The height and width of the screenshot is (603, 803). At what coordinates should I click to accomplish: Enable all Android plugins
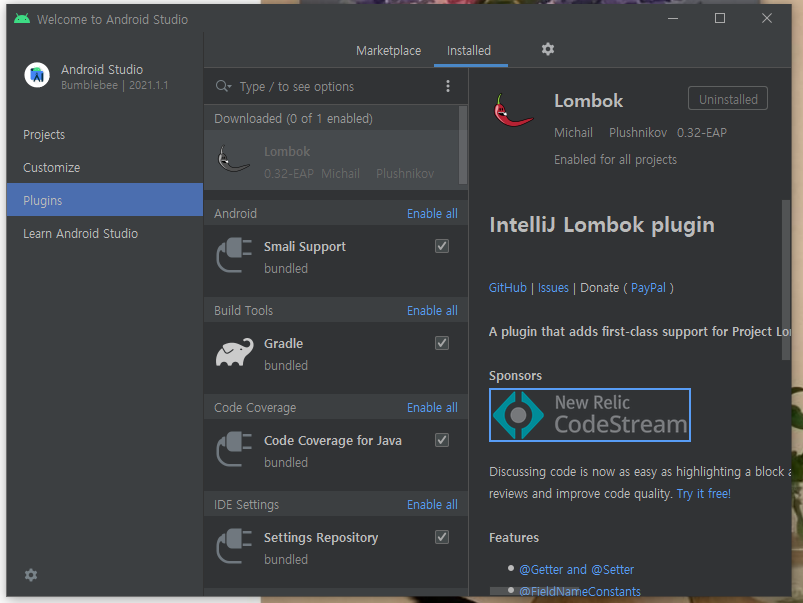432,214
